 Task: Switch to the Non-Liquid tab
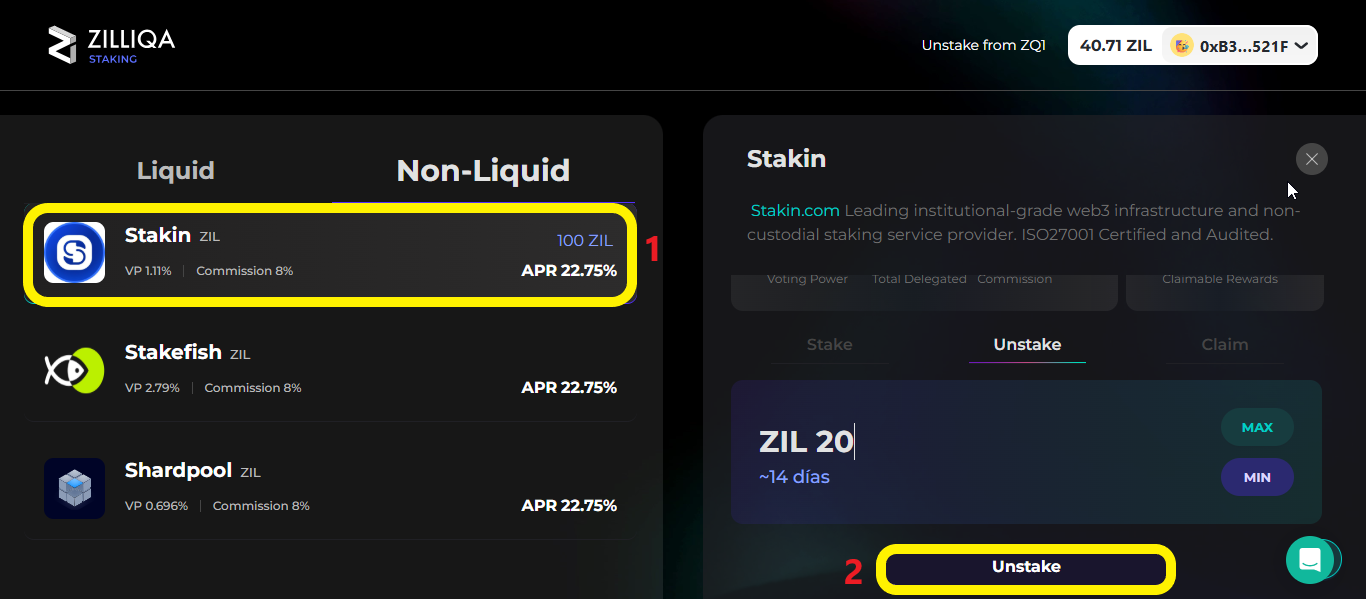[x=483, y=170]
